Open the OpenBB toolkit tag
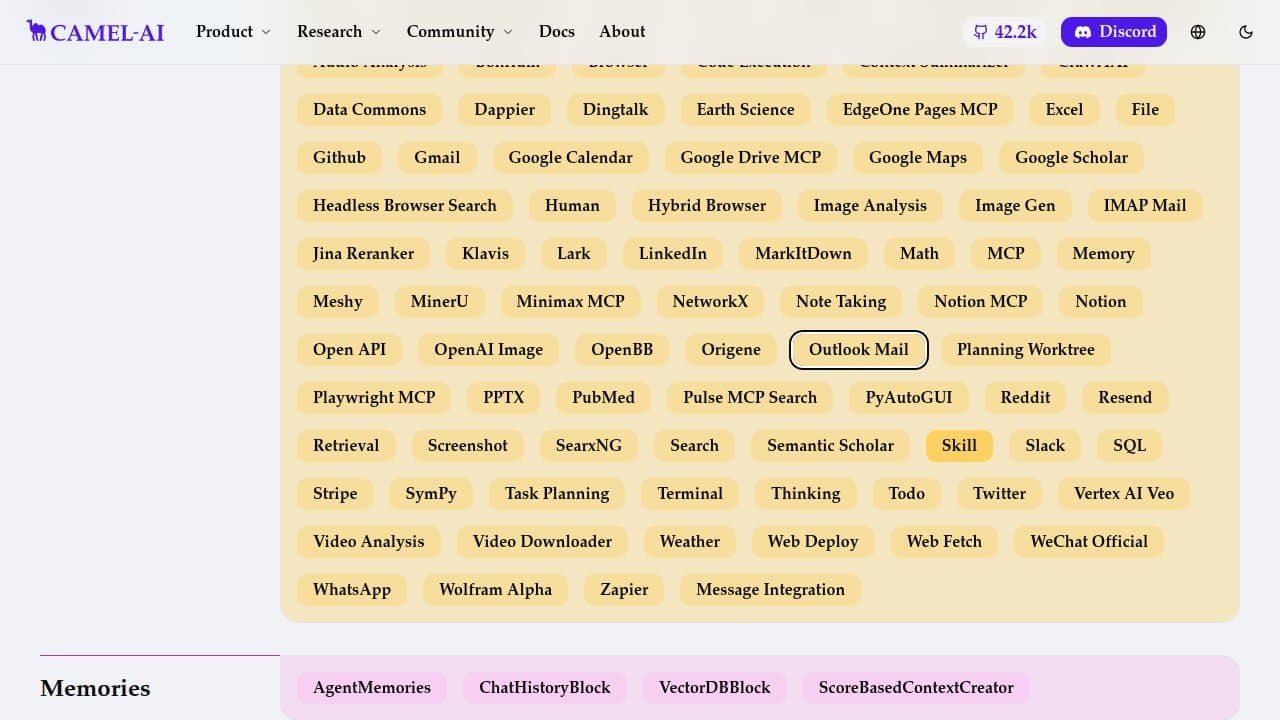The height and width of the screenshot is (720, 1280). (x=622, y=350)
